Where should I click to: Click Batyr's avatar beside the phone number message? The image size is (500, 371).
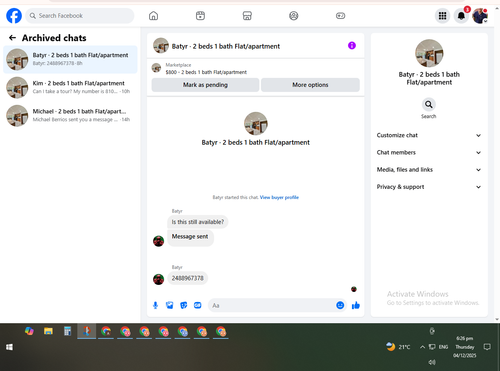[x=158, y=279]
